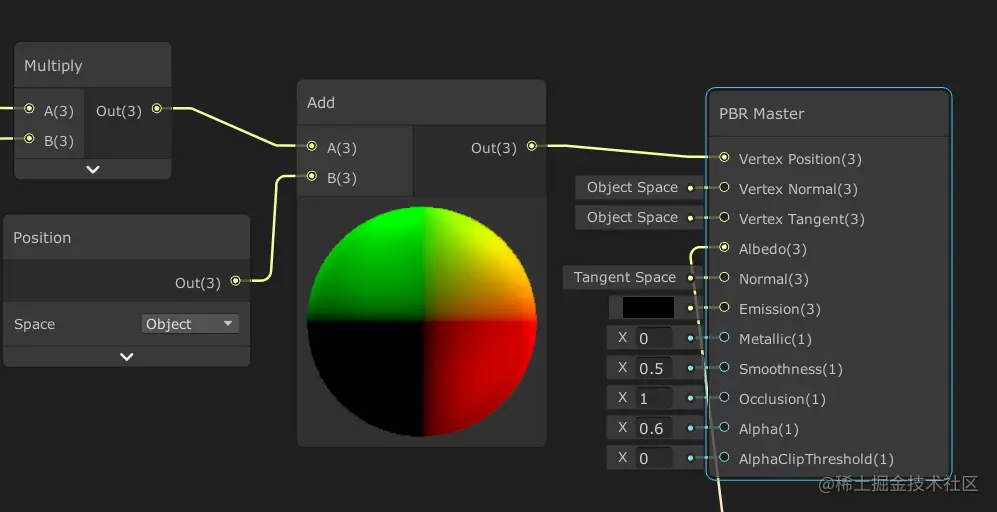This screenshot has height=512, width=997.
Task: Click the AlphaClipThreshold(1) input port
Action: (724, 457)
